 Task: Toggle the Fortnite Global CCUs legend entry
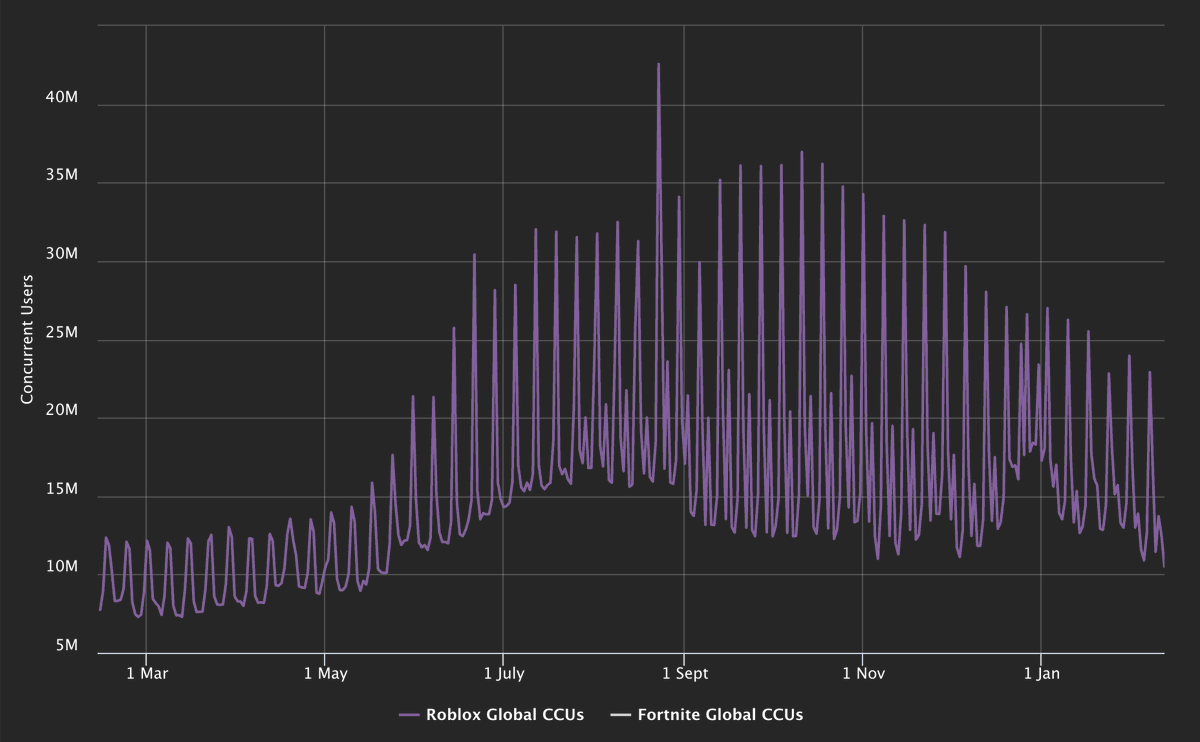tap(707, 715)
